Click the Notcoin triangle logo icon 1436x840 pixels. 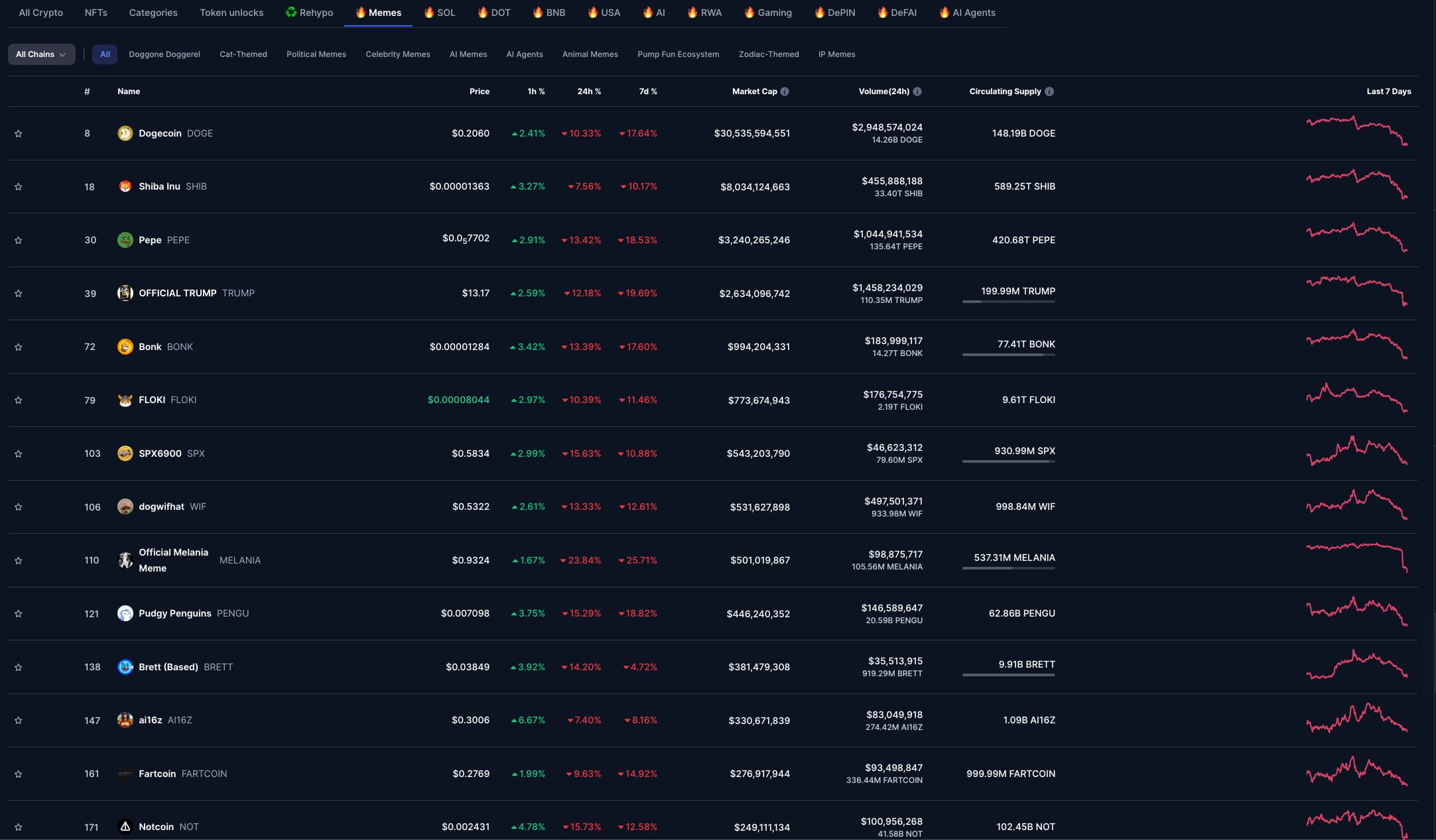(x=125, y=827)
